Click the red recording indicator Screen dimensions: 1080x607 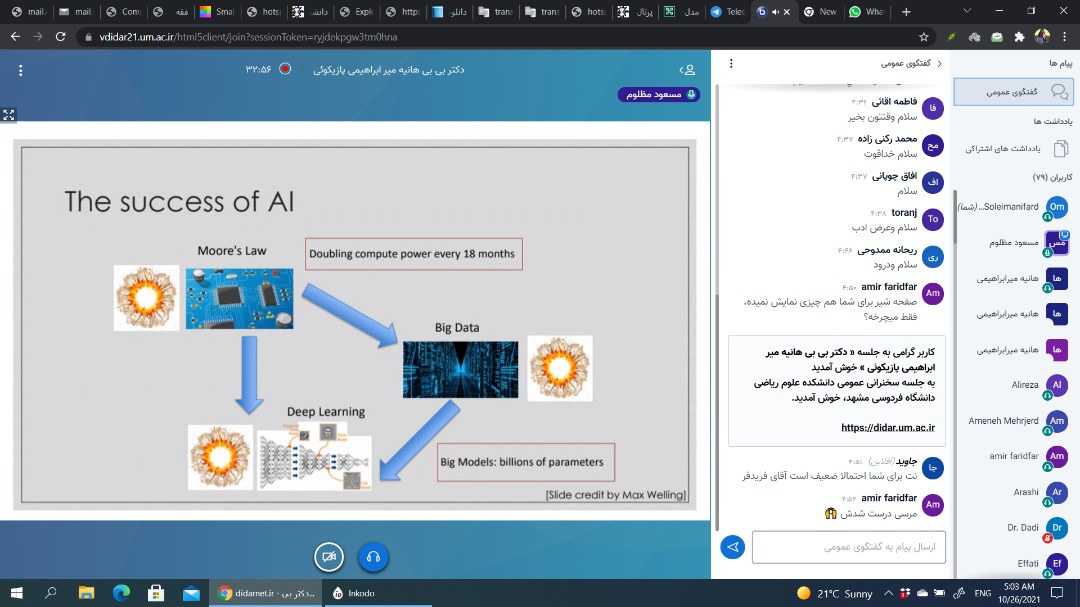285,70
